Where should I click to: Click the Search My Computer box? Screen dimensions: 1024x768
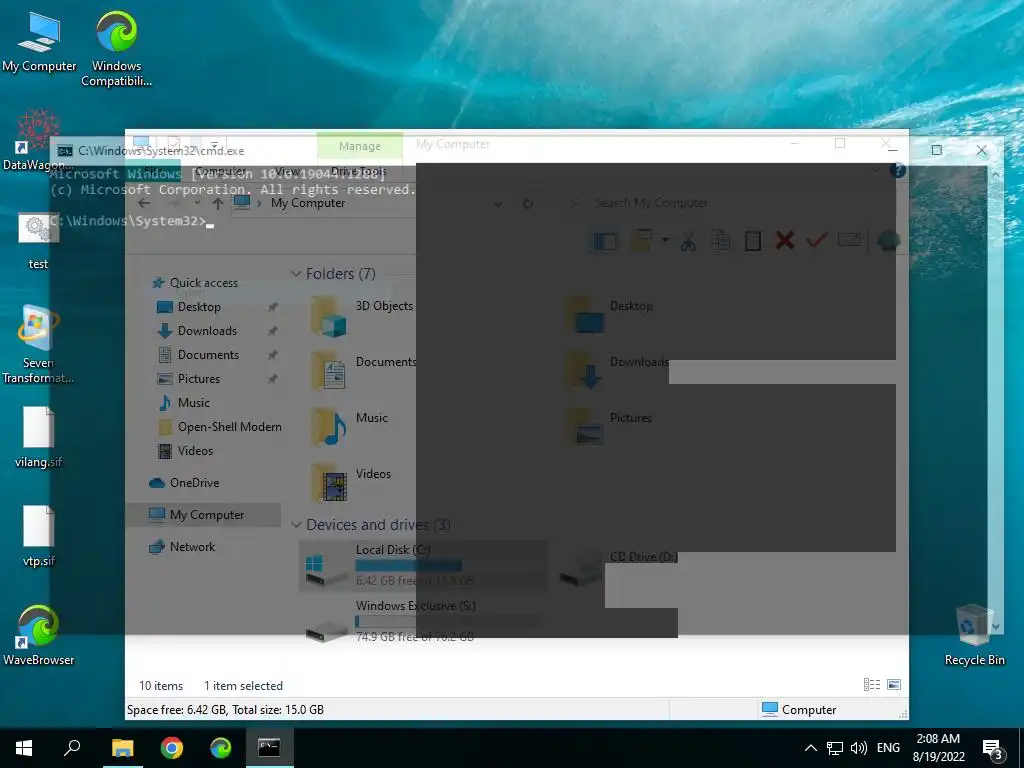pos(651,203)
